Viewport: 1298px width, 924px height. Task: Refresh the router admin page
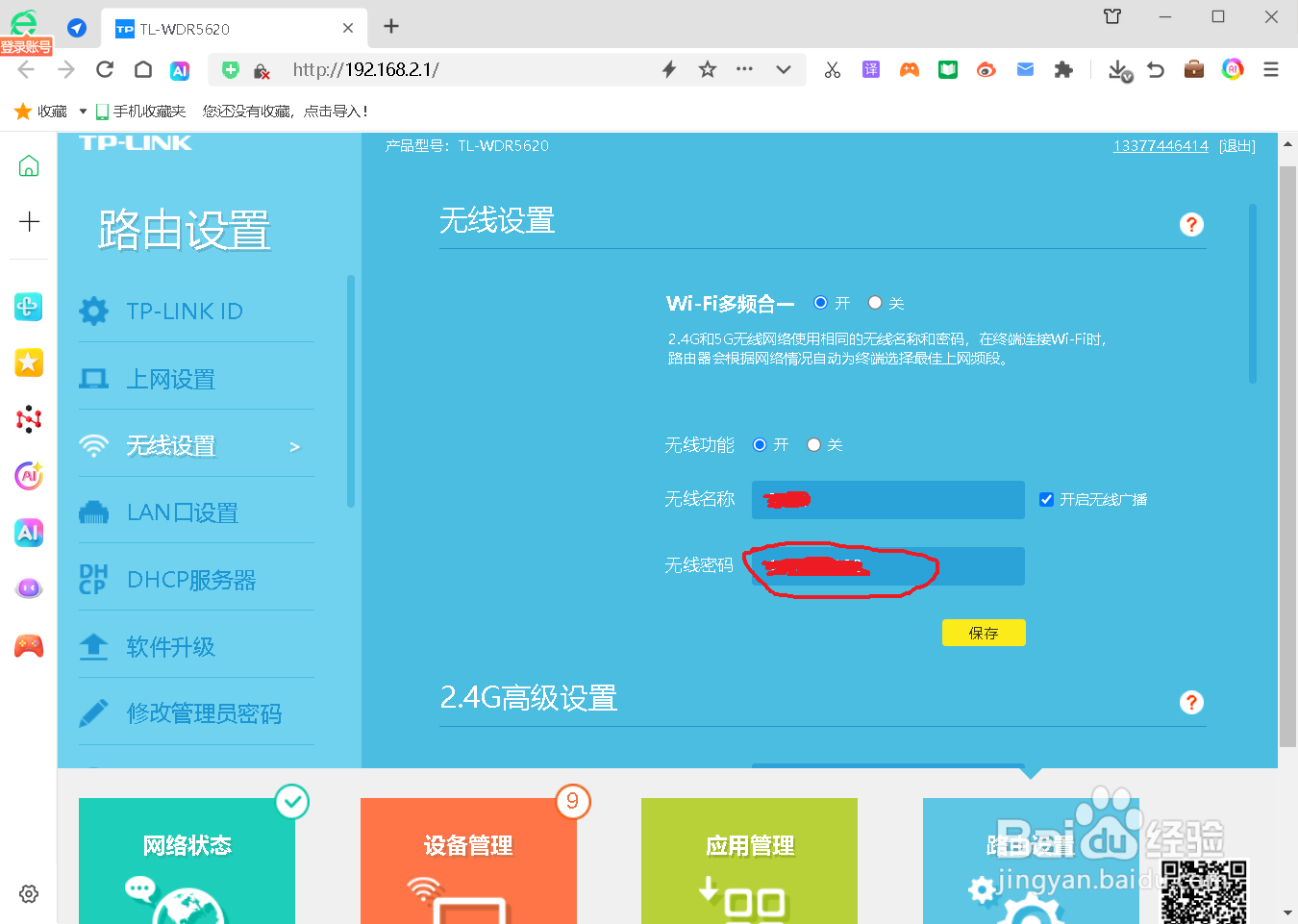(x=104, y=69)
